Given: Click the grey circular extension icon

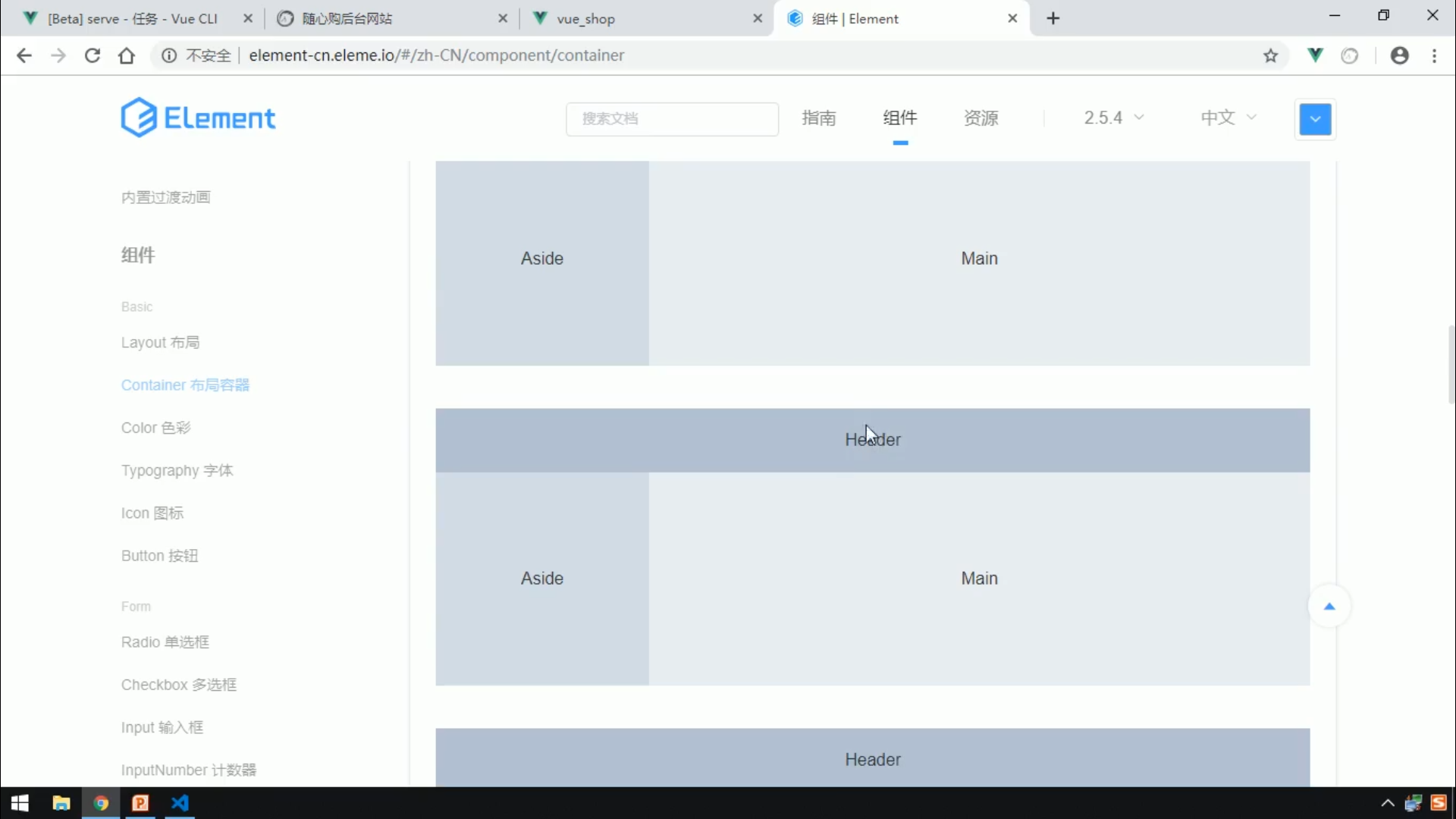Looking at the screenshot, I should pos(1350,55).
